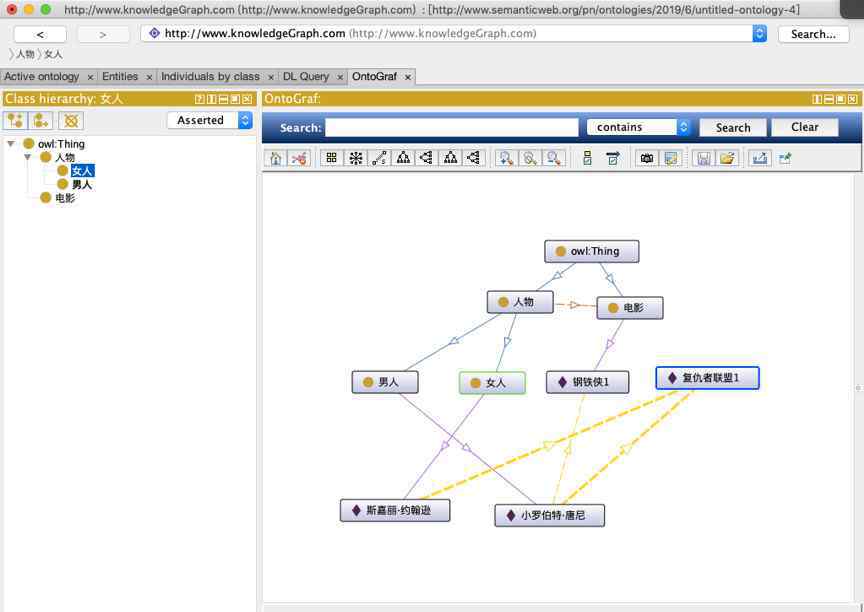The width and height of the screenshot is (864, 612).
Task: Apply the horizontal directed layout beside zoom in
Action: pyautogui.click(x=473, y=159)
